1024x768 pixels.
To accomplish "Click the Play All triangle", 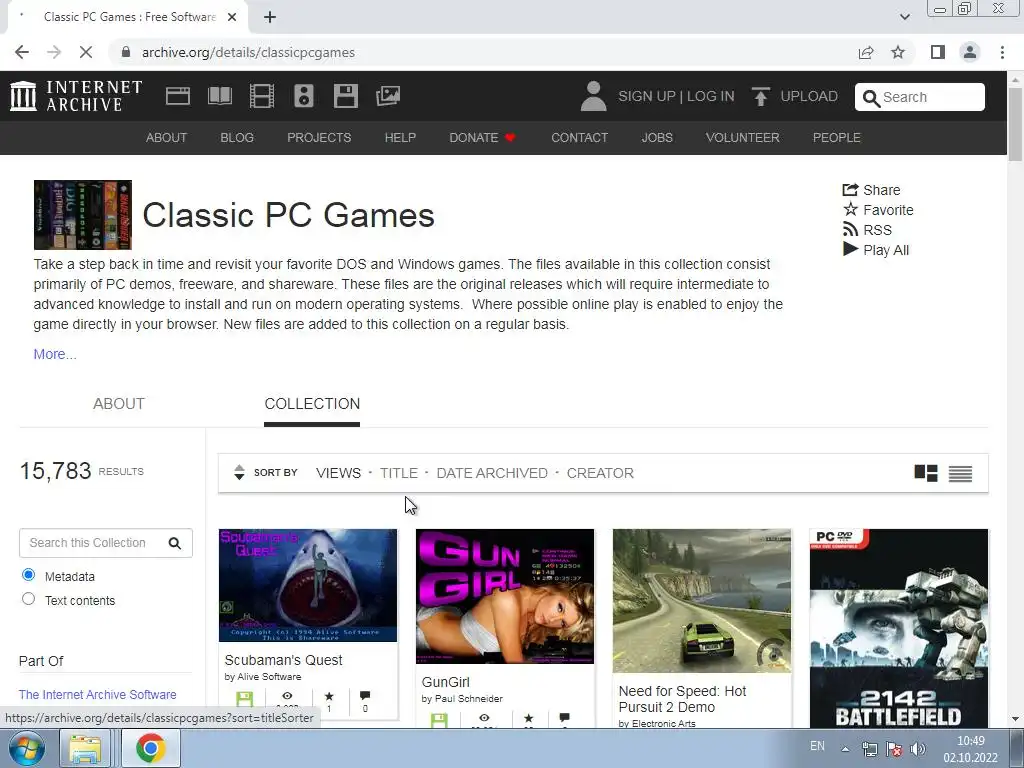I will coord(850,249).
